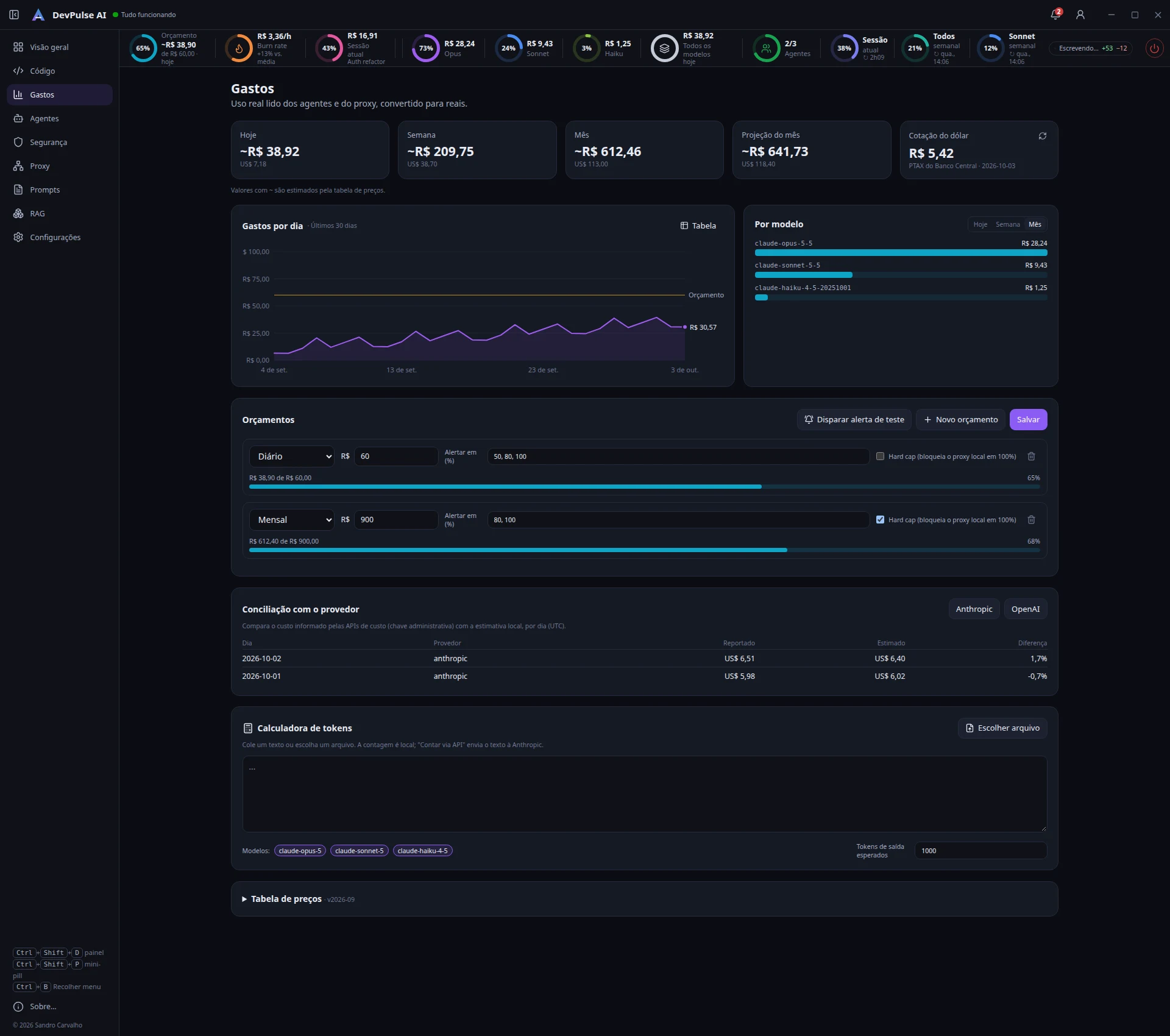Screen dimensions: 1170x1036
Task: Toggle the sidebar collapse icon
Action: pyautogui.click(x=14, y=15)
